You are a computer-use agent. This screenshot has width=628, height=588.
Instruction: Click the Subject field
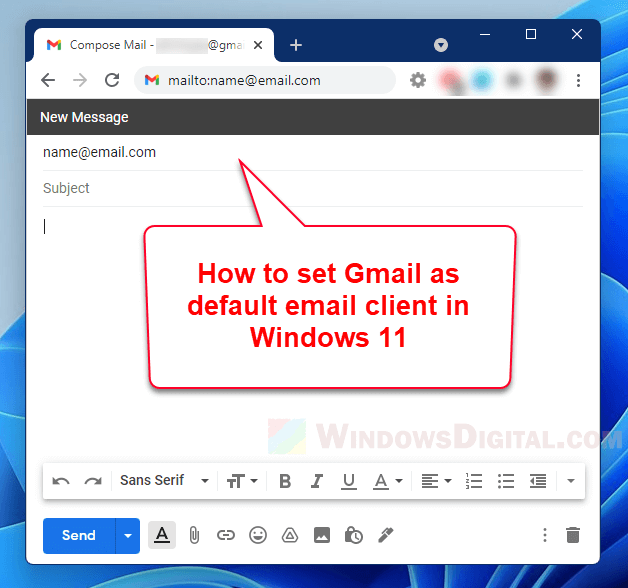click(313, 188)
